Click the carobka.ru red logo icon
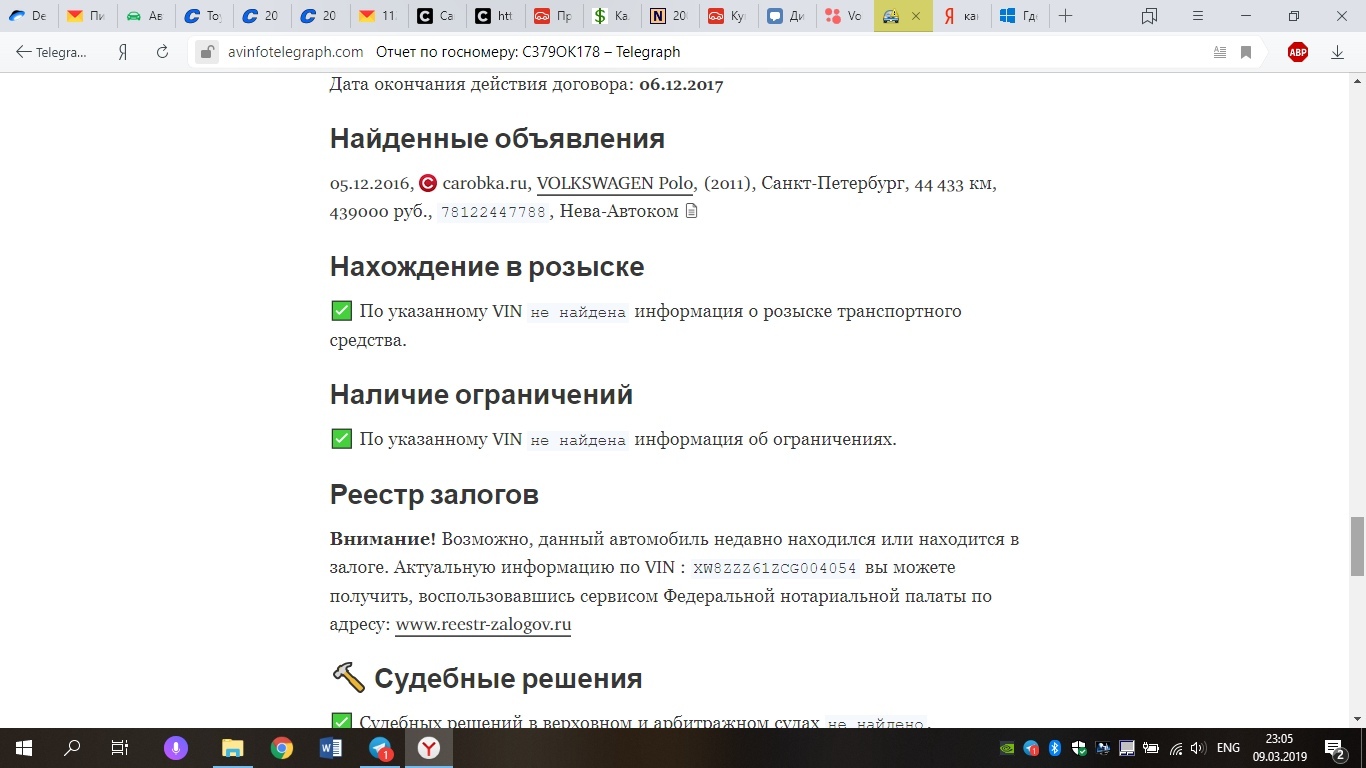Image resolution: width=1366 pixels, height=768 pixels. pos(428,184)
